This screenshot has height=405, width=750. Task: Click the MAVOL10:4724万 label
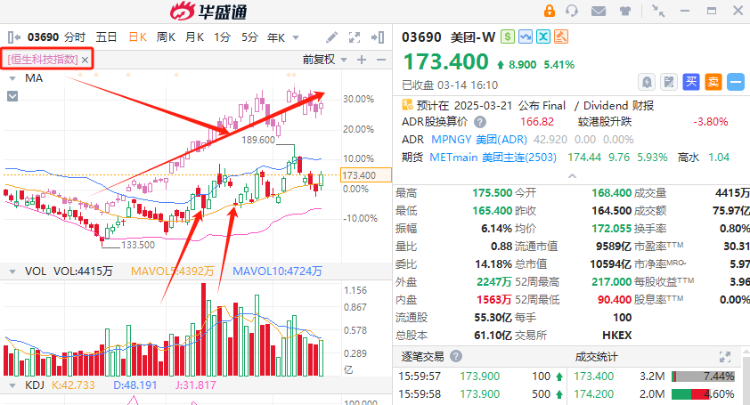pyautogui.click(x=277, y=272)
